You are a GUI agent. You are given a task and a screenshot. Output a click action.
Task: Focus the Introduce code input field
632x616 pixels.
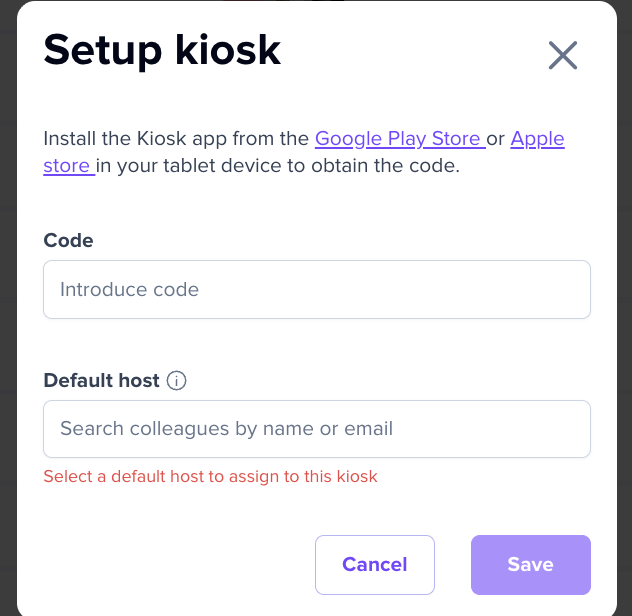[316, 290]
